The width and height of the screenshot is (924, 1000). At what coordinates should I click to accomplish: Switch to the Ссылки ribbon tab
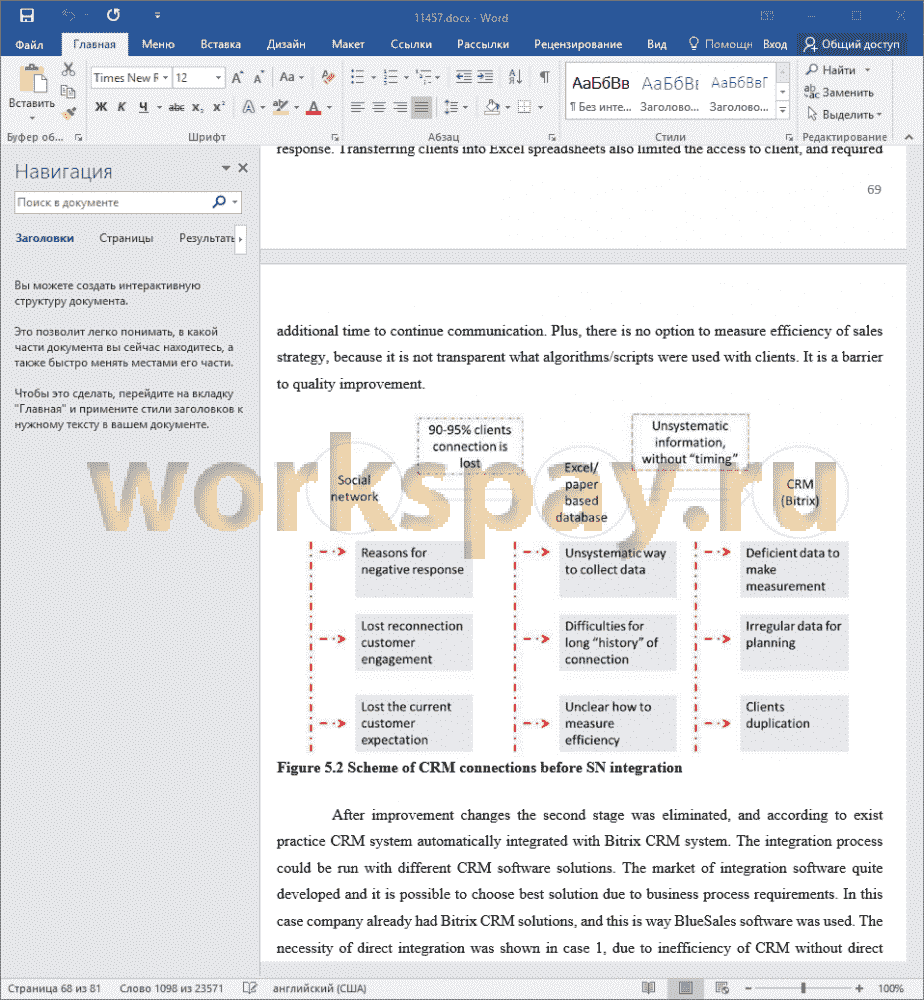pos(411,44)
